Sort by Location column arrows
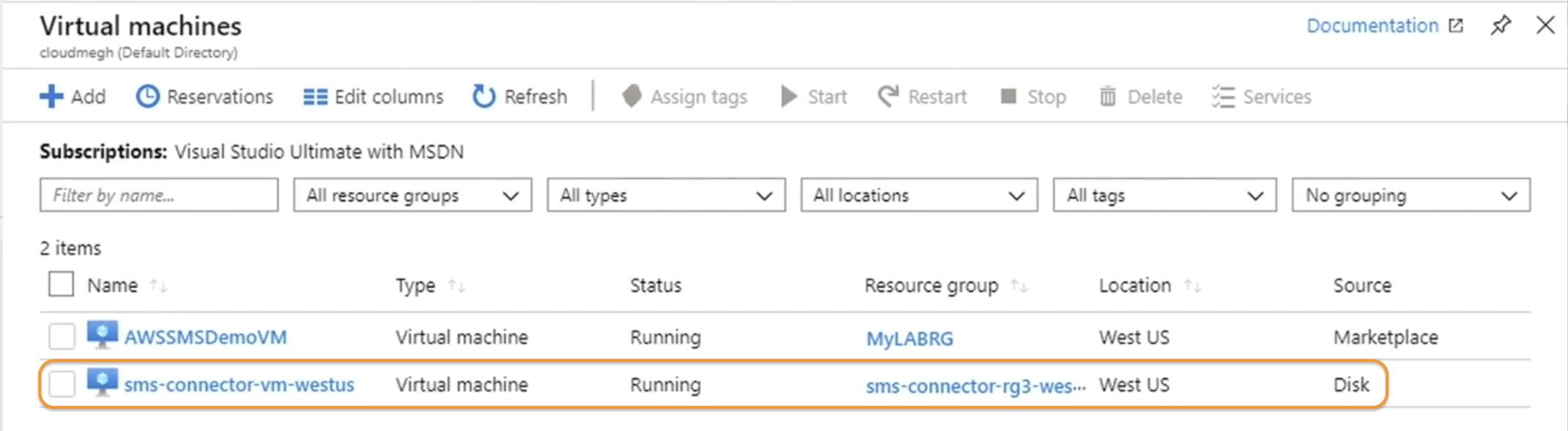This screenshot has width=1568, height=431. [x=1192, y=286]
